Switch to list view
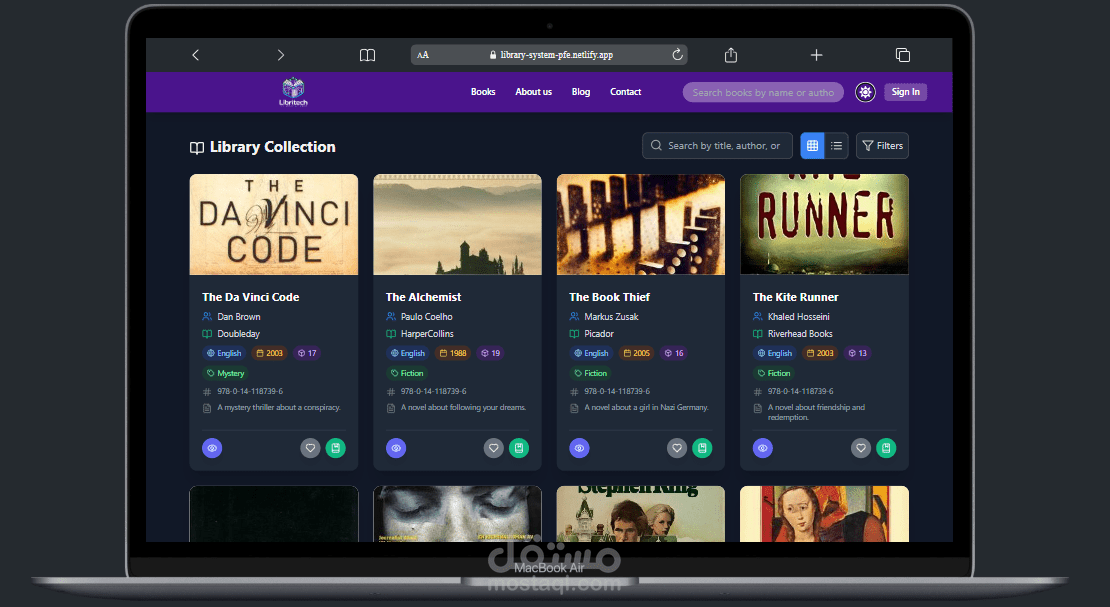 tap(836, 145)
